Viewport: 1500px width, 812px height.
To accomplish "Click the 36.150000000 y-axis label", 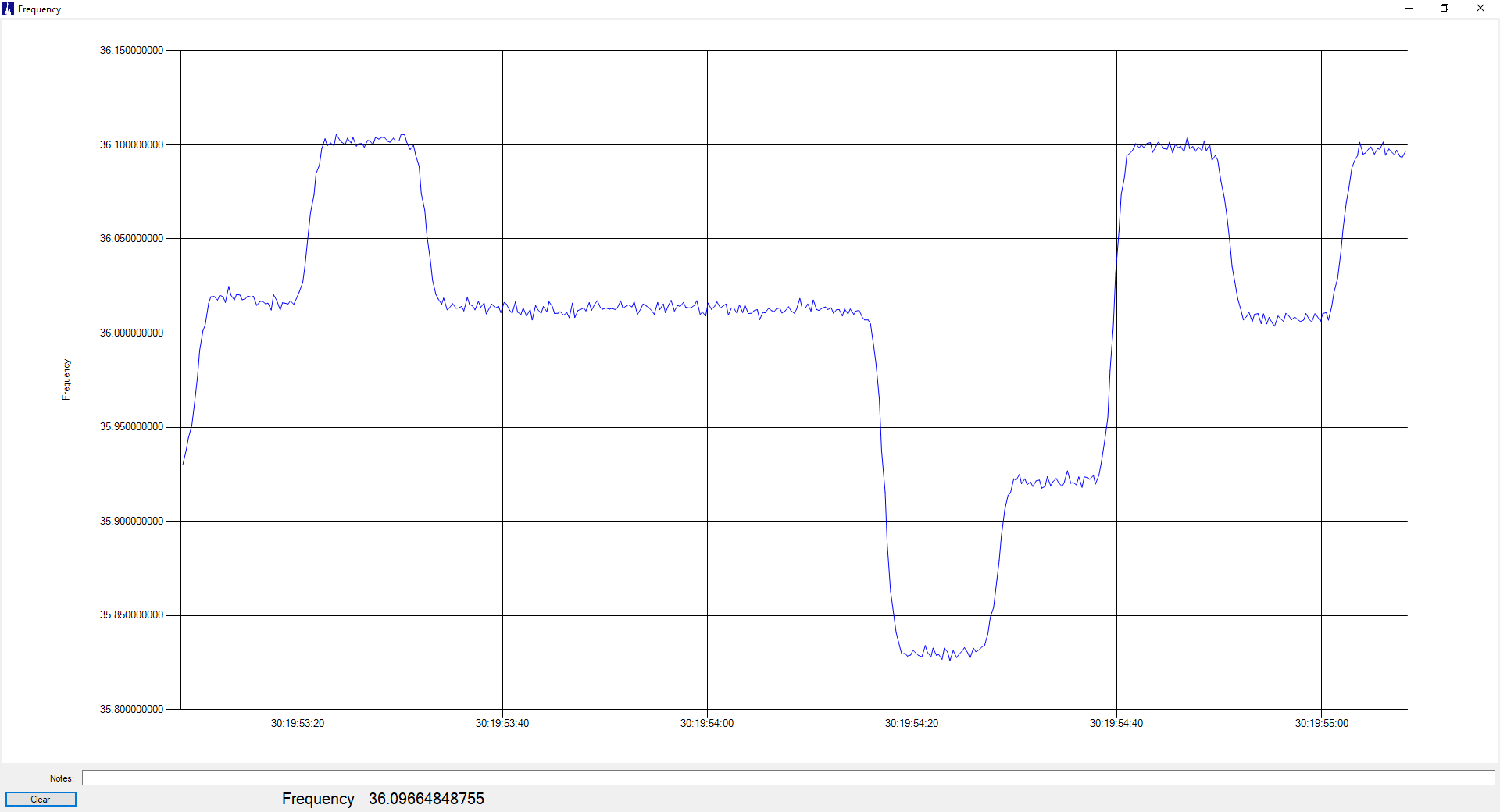I will tap(131, 51).
